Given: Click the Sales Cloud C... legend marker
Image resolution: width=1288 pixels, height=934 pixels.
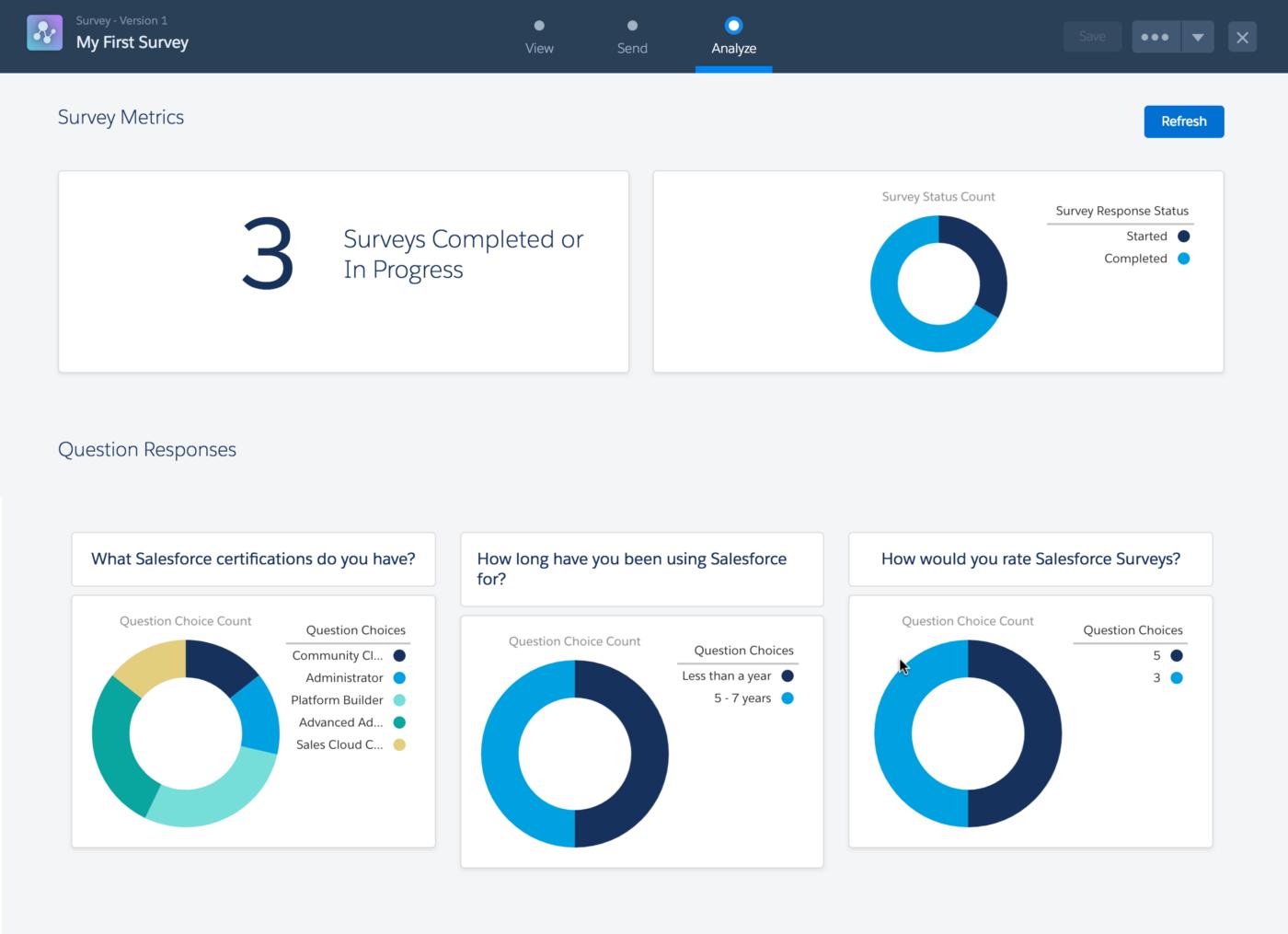Looking at the screenshot, I should 398,744.
